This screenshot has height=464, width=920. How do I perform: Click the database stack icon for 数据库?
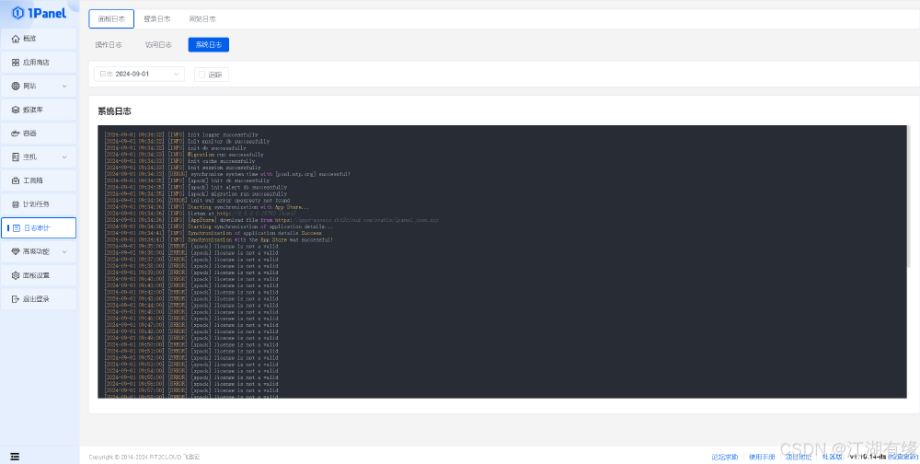16,110
